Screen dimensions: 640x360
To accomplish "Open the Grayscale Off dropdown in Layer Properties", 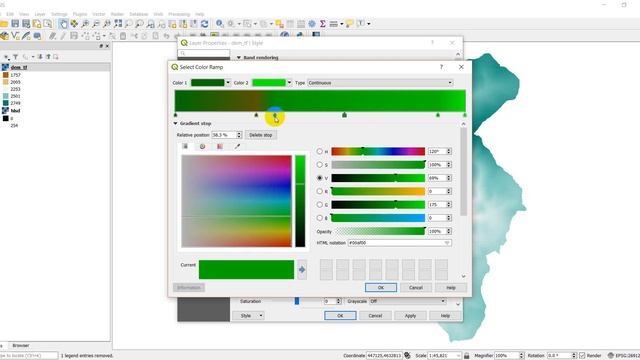I will point(407,301).
